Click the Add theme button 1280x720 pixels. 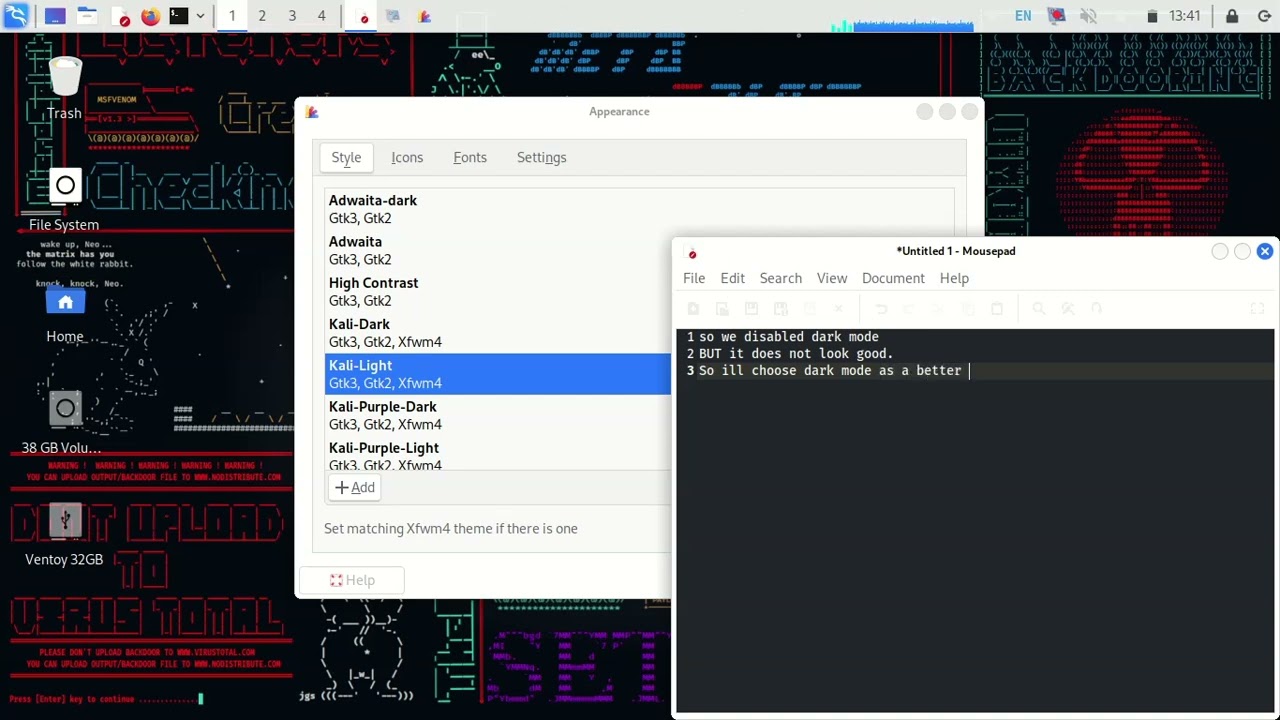[x=354, y=487]
